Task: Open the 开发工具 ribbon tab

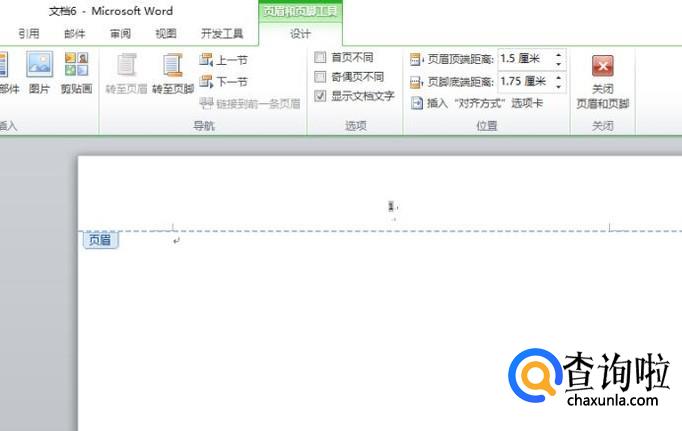Action: tap(222, 33)
